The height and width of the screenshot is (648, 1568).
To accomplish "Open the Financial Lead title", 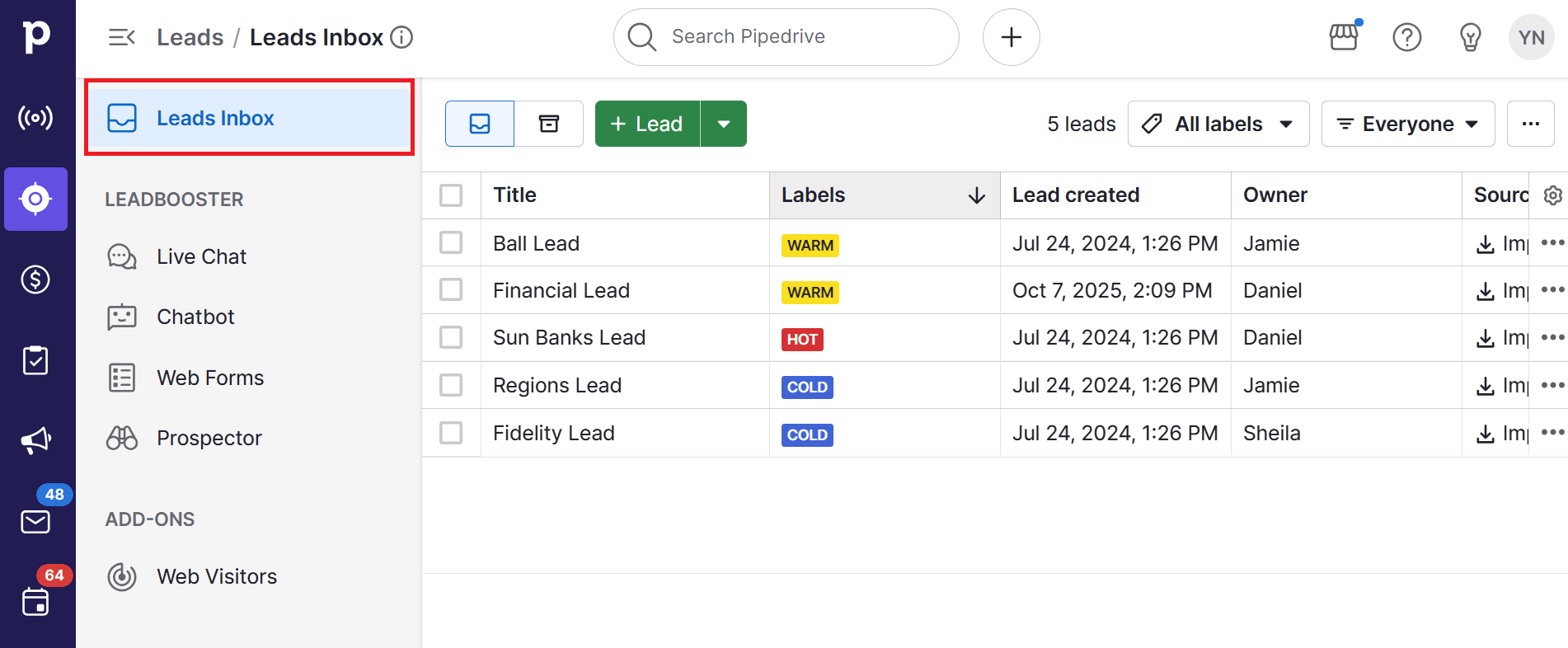I will click(x=561, y=290).
